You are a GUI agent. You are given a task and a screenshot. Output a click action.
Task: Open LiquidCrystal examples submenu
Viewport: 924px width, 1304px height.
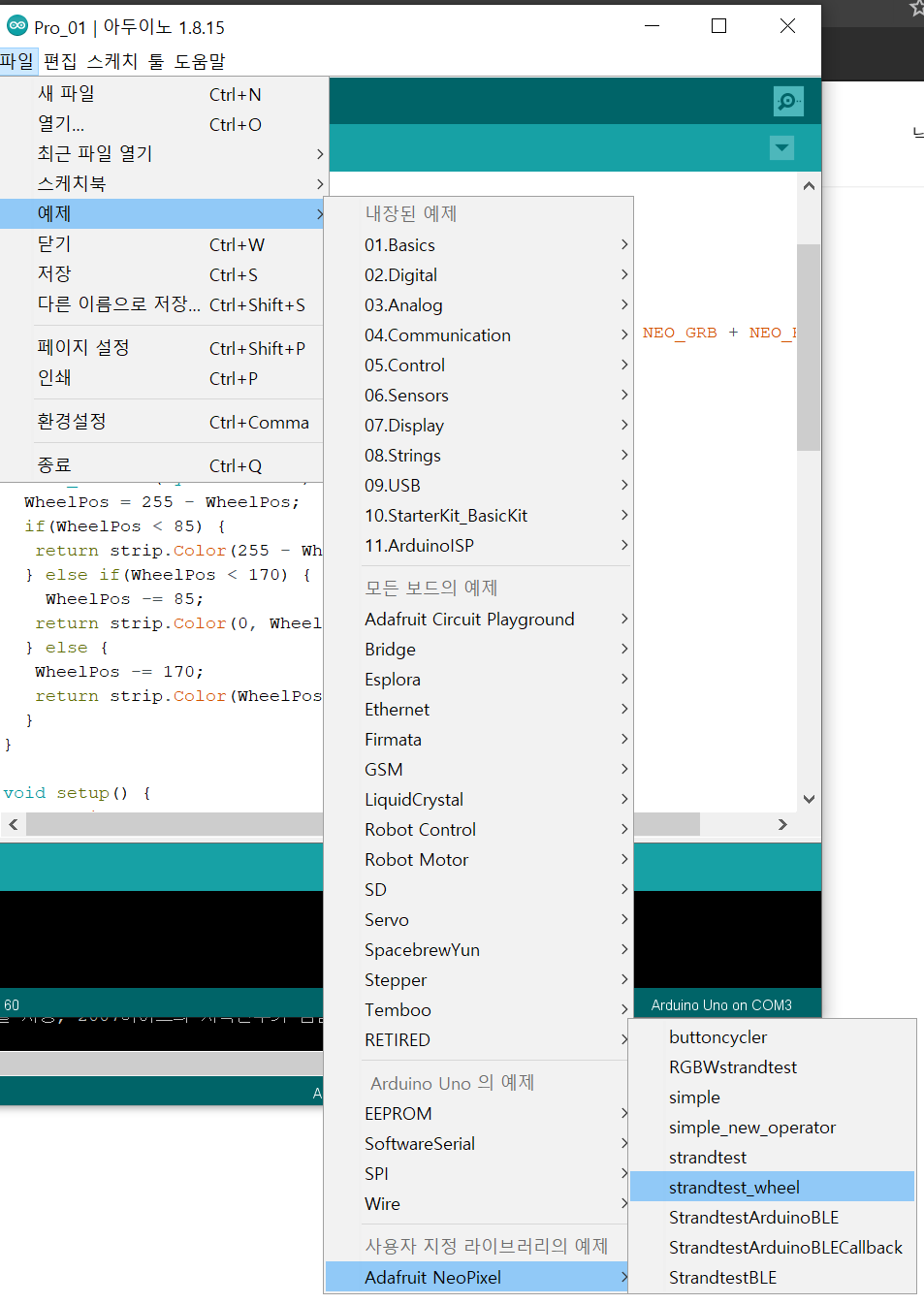[x=479, y=800]
